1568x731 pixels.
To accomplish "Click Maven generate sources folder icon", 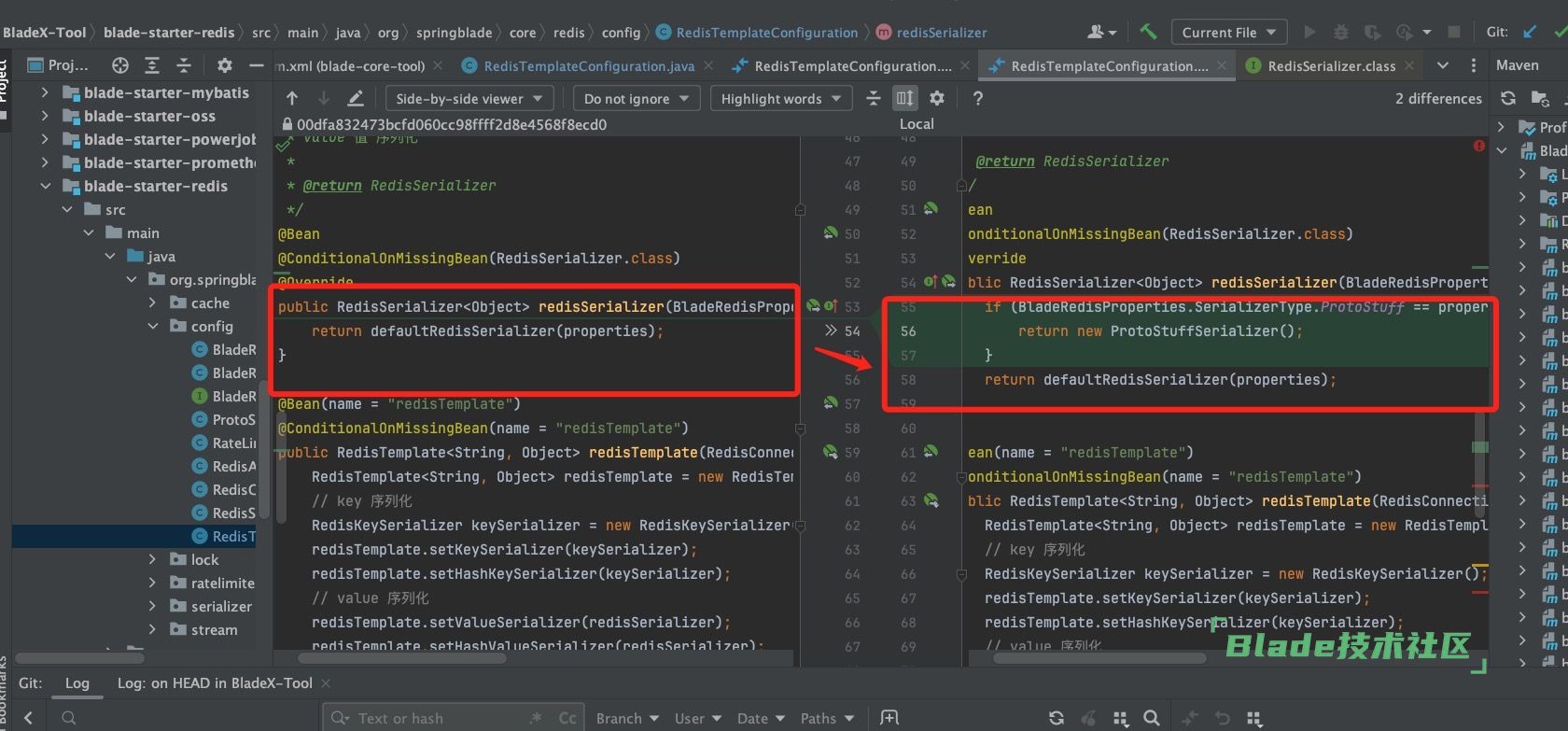I will click(1540, 98).
